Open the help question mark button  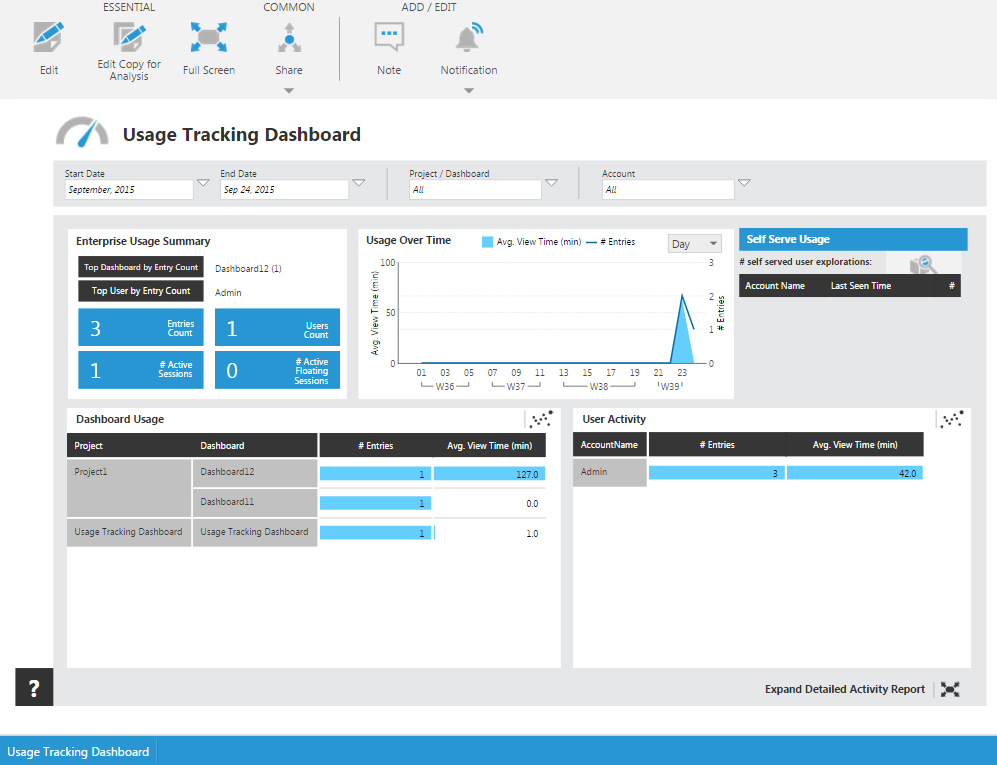point(34,687)
